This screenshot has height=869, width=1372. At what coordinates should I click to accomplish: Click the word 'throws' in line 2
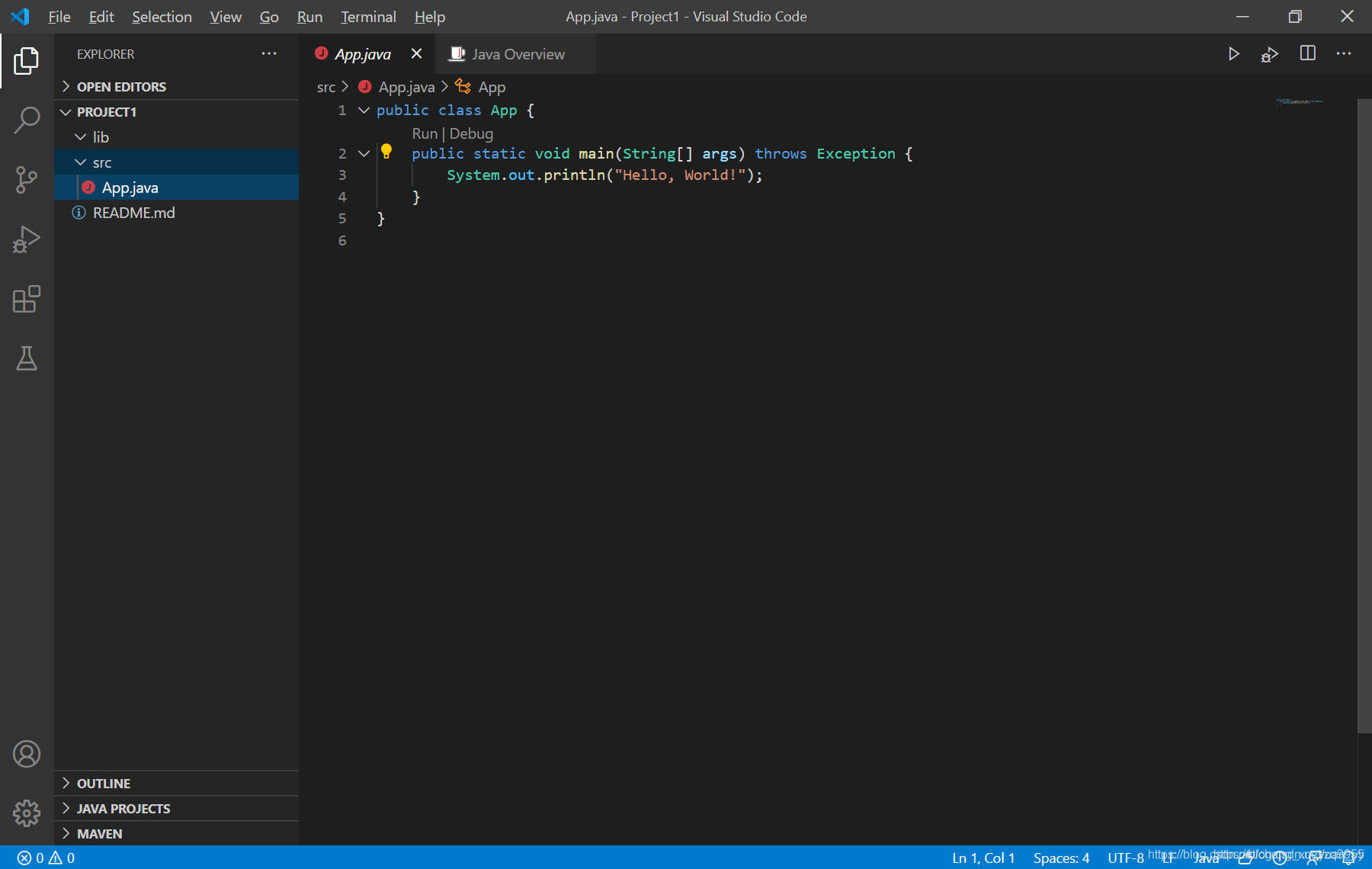click(781, 154)
